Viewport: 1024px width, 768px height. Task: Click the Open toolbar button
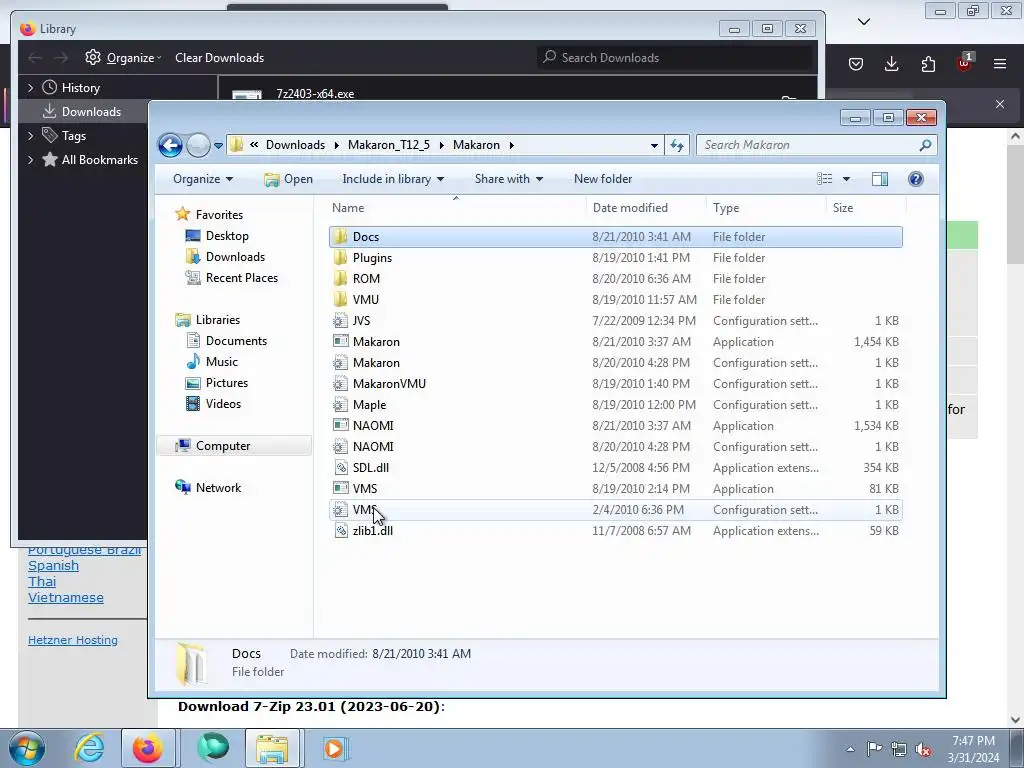pos(288,179)
